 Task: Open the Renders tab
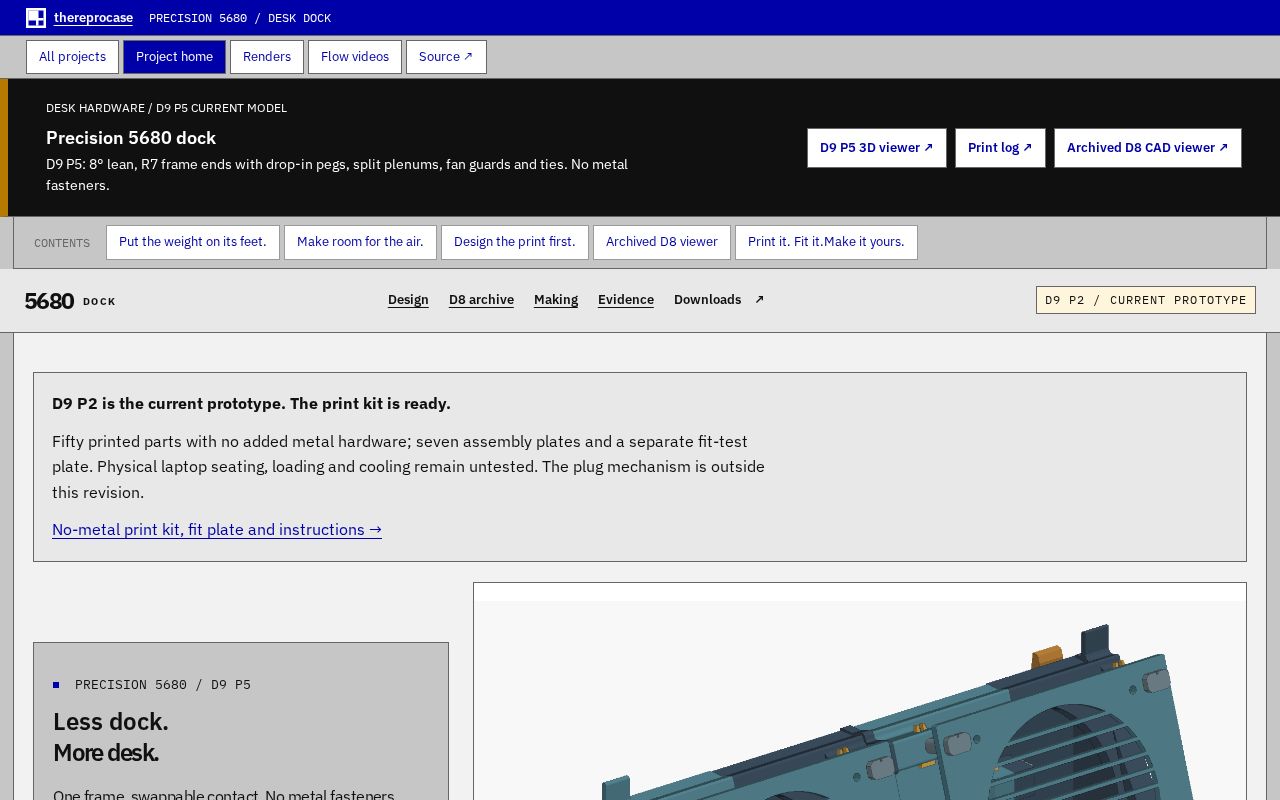[267, 57]
